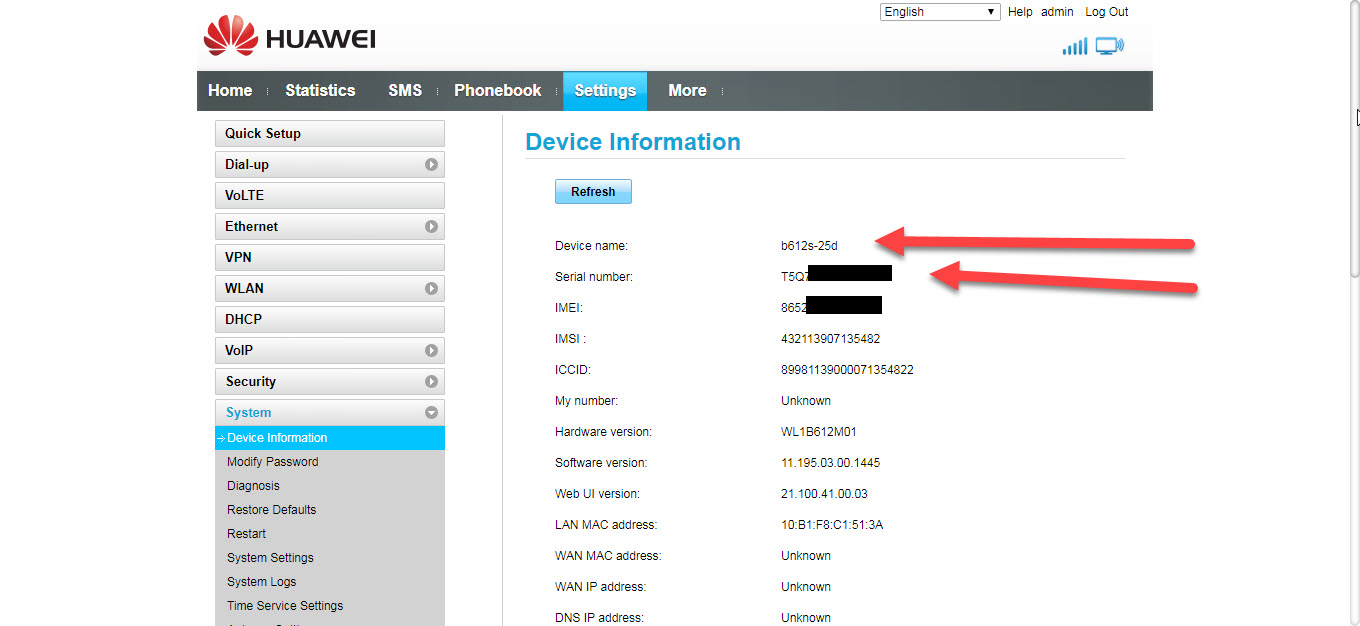Open the Help link

(x=1020, y=12)
